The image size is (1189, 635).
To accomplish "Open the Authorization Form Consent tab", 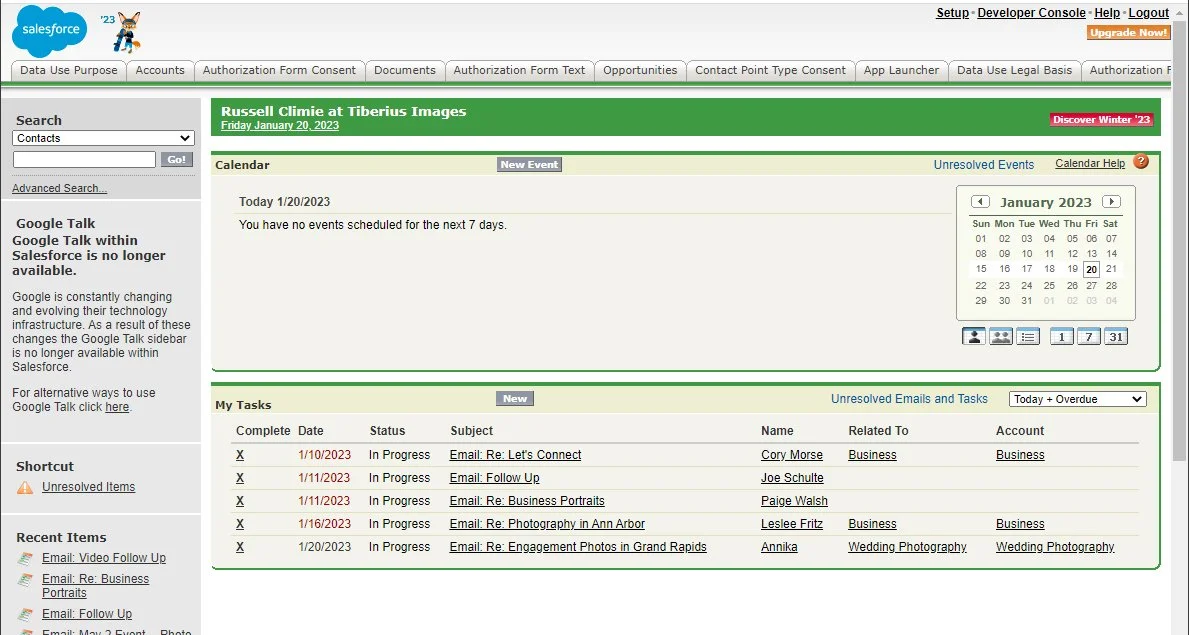I will coord(279,70).
